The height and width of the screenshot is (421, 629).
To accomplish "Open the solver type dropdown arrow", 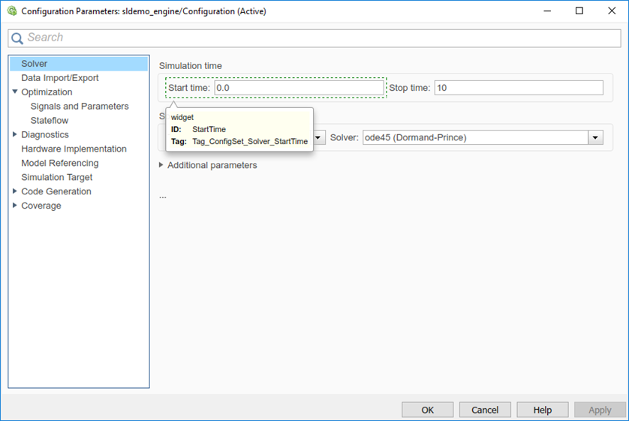I will 318,138.
